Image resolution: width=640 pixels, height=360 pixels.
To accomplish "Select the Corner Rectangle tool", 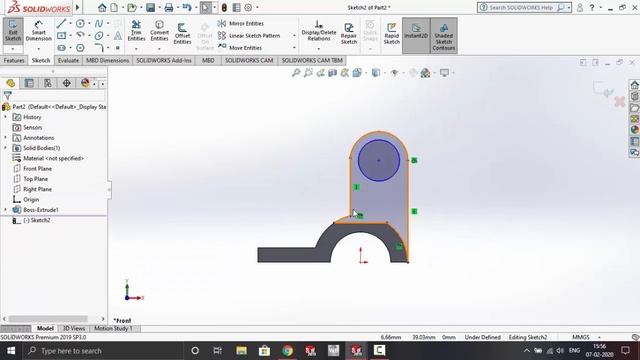I will click(x=62, y=36).
